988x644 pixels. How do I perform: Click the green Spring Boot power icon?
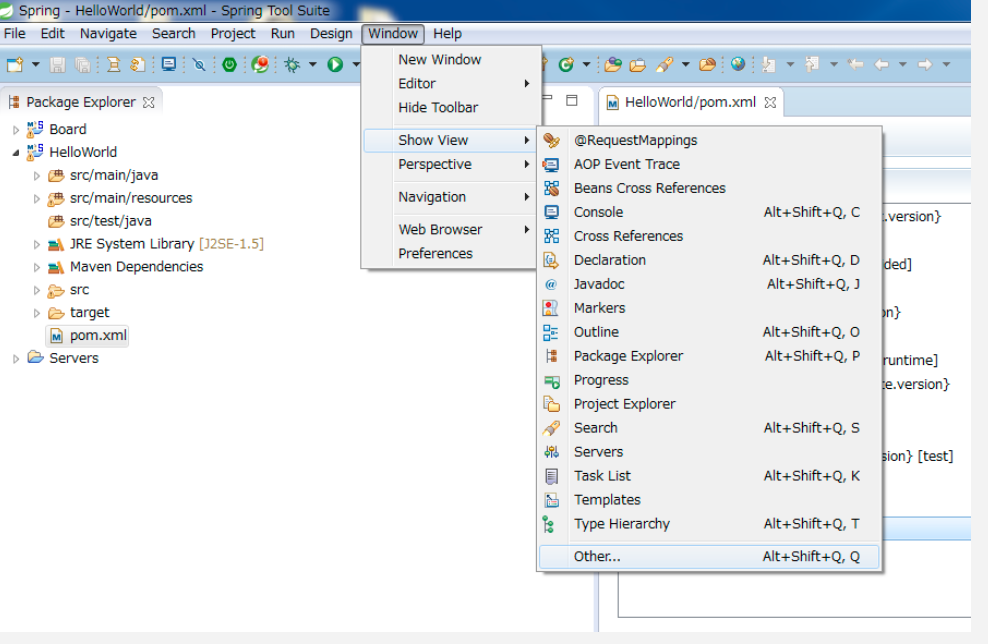coord(229,64)
